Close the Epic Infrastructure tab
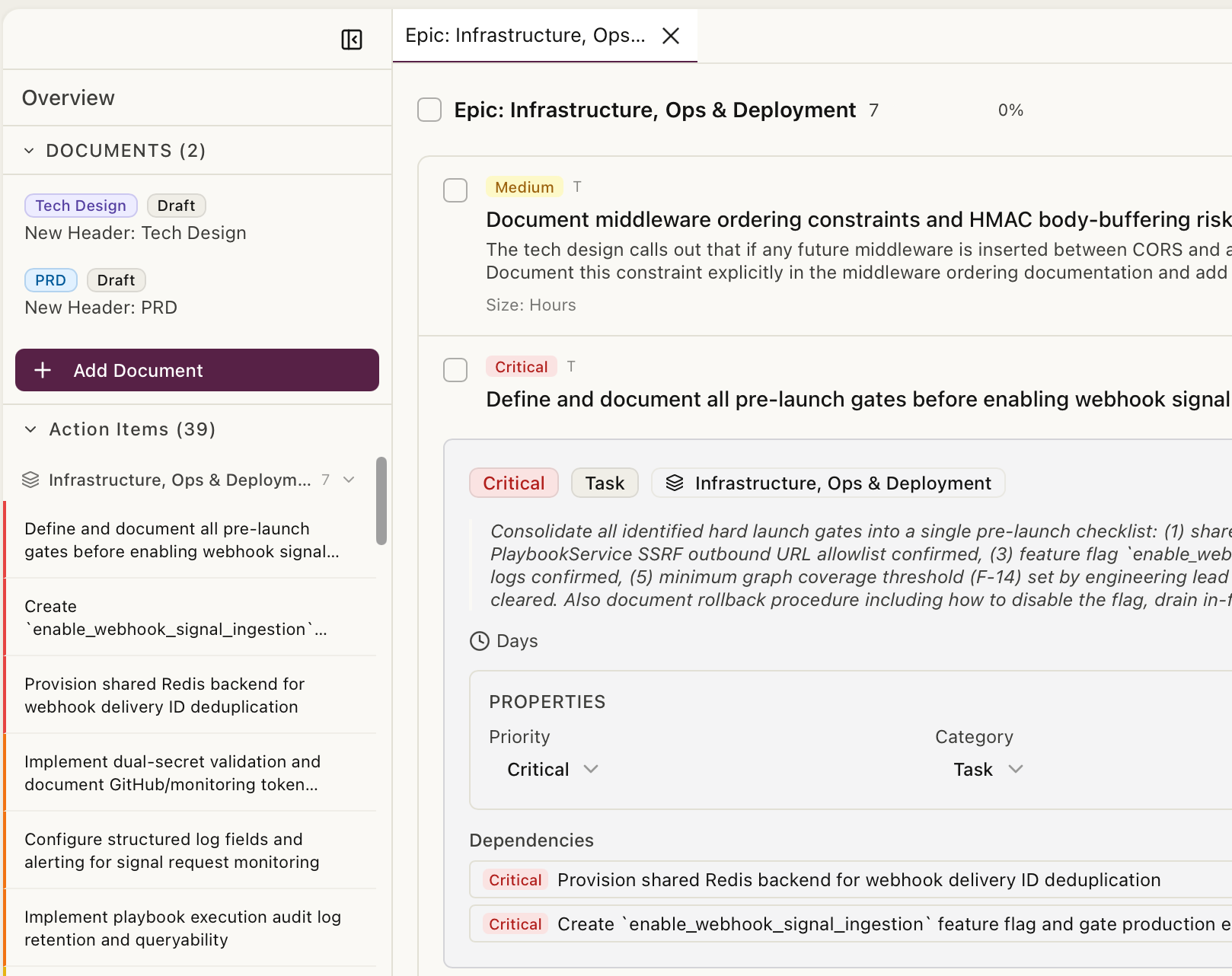 pos(671,36)
